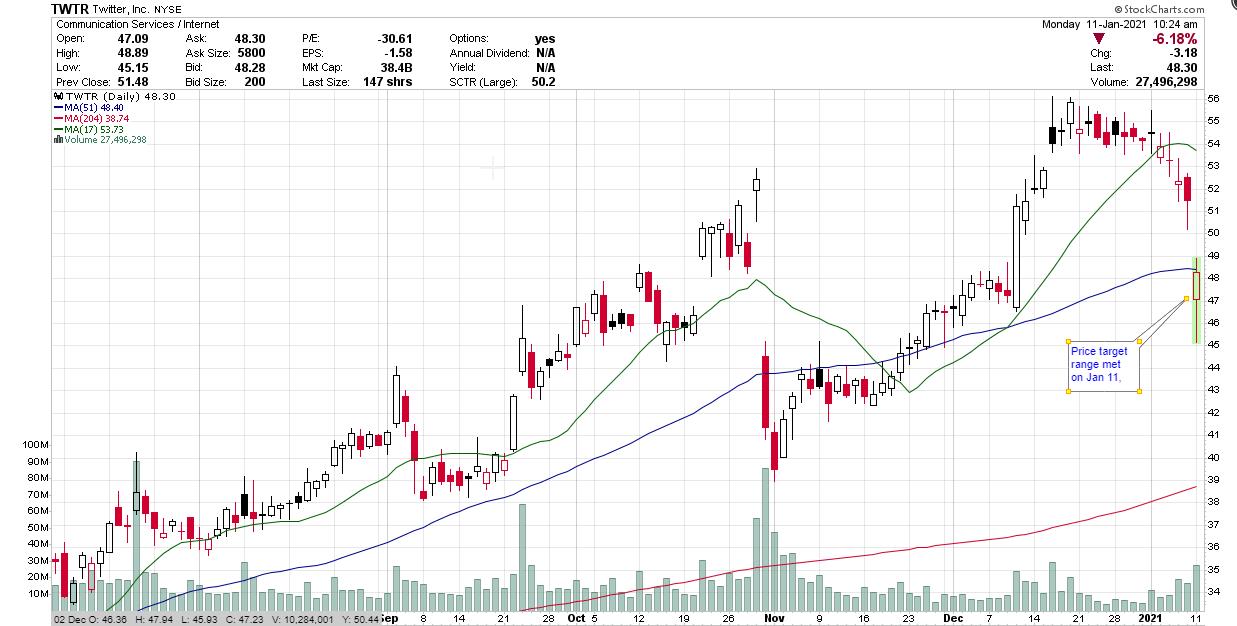Click the Bid Size value 200
Image resolution: width=1237 pixels, height=626 pixels.
[255, 82]
